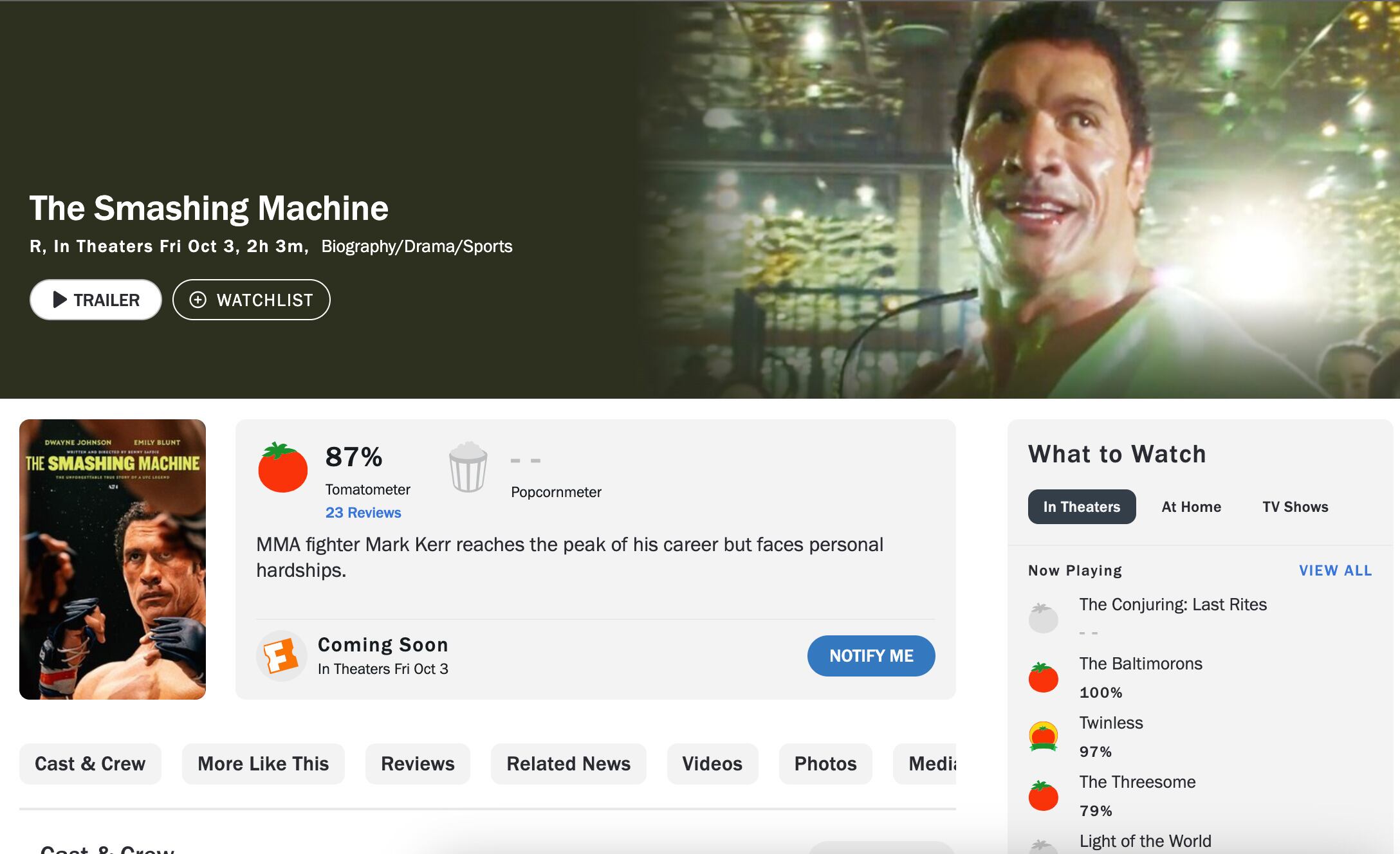Click the Fandango logo icon

[281, 655]
